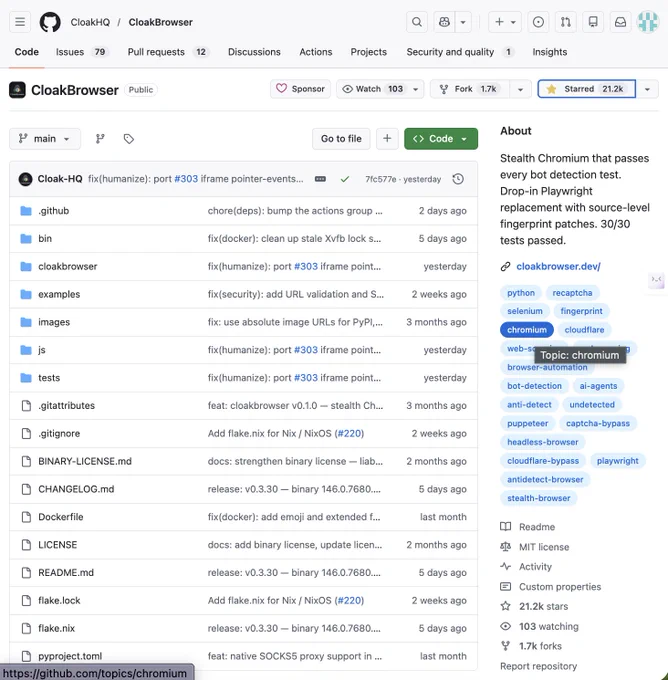Select the chromium topic tag

click(527, 330)
